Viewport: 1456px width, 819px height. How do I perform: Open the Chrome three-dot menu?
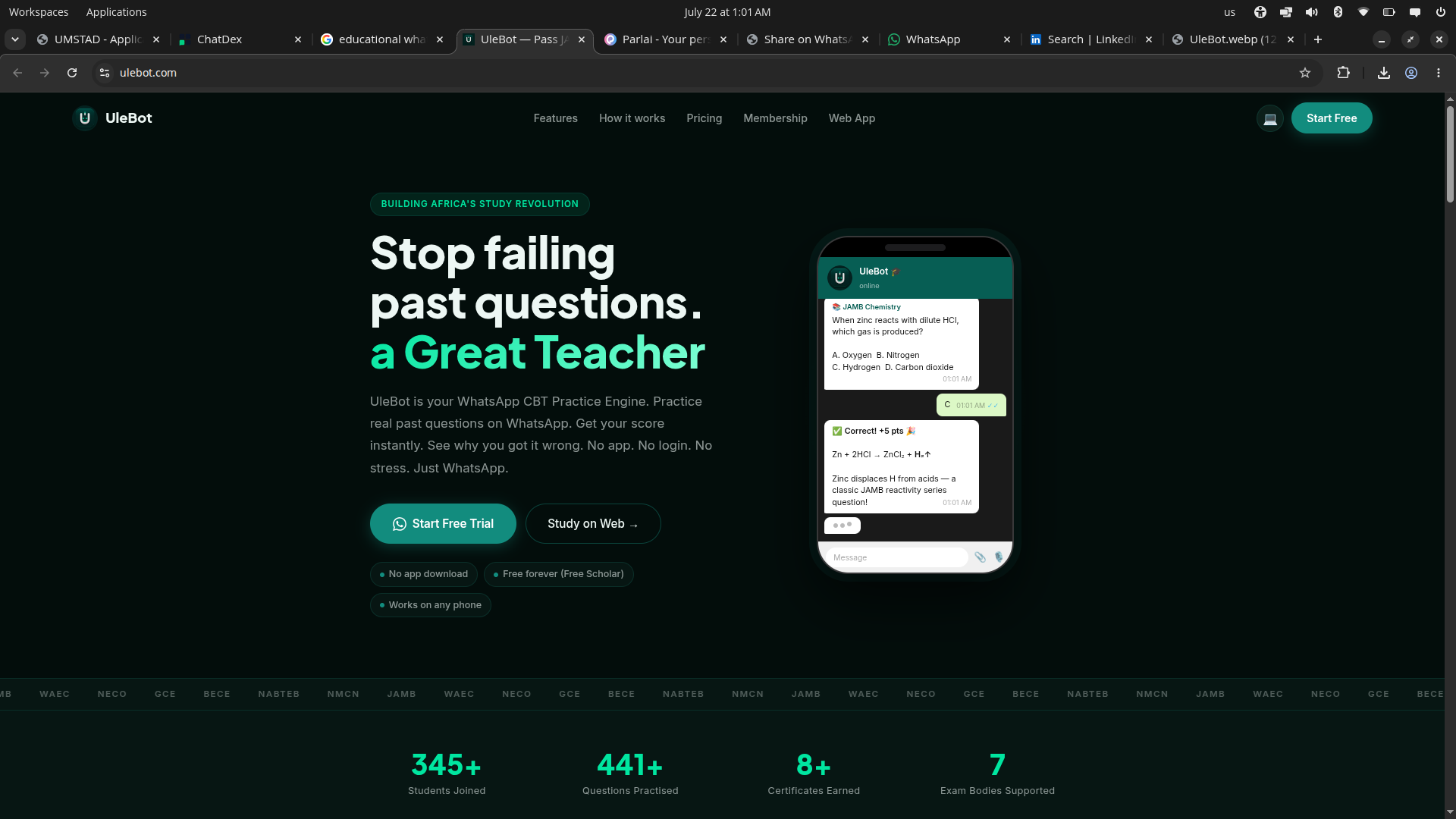click(1439, 73)
